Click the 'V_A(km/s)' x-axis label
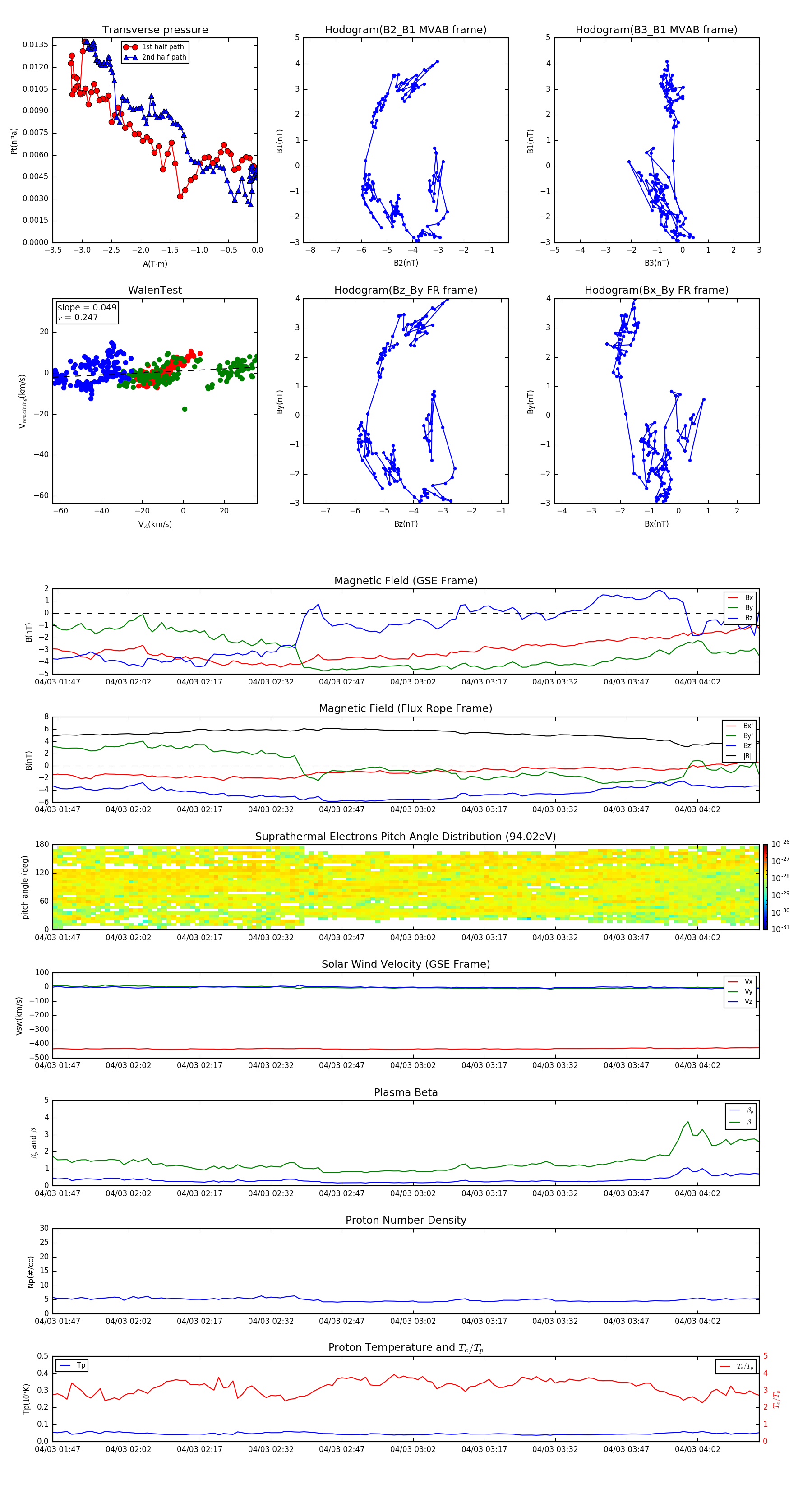Image resolution: width=812 pixels, height=1489 pixels. click(x=155, y=524)
